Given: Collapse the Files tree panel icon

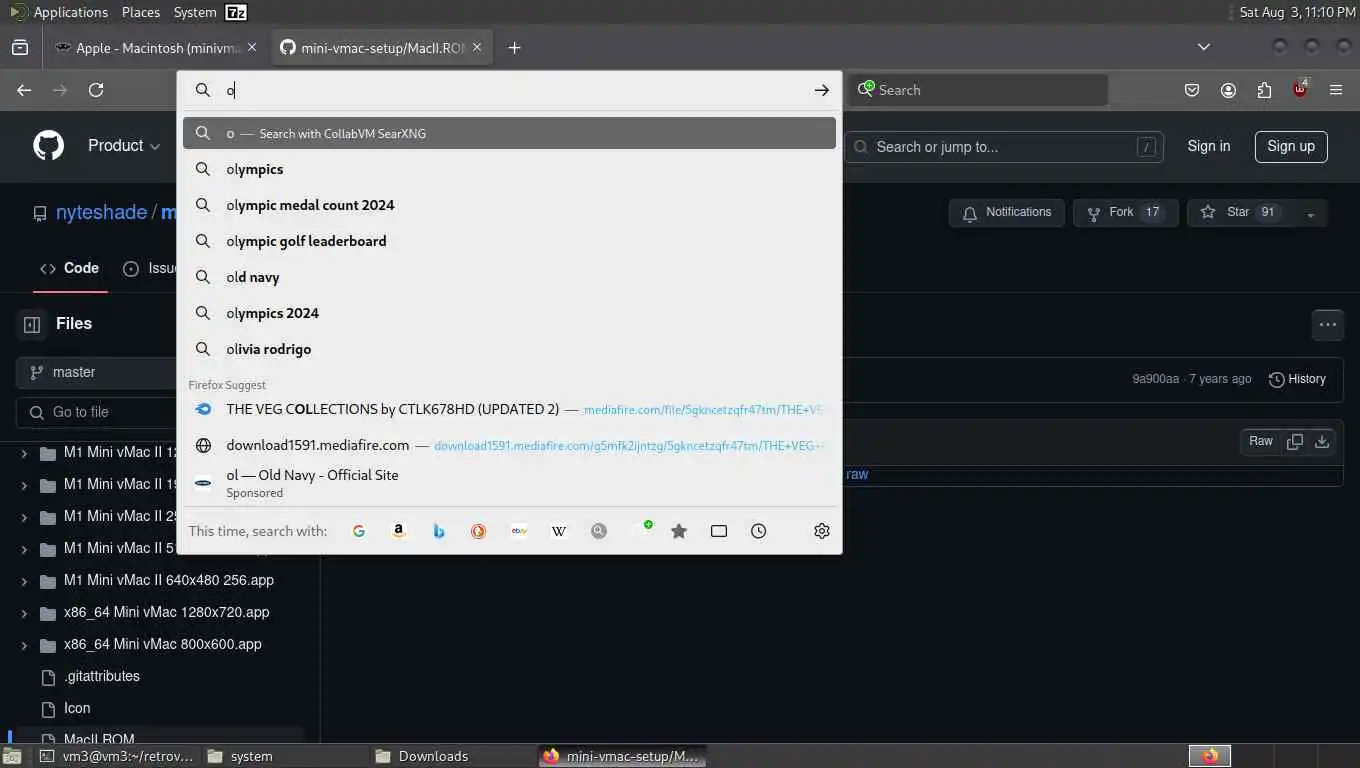Looking at the screenshot, I should 32,324.
